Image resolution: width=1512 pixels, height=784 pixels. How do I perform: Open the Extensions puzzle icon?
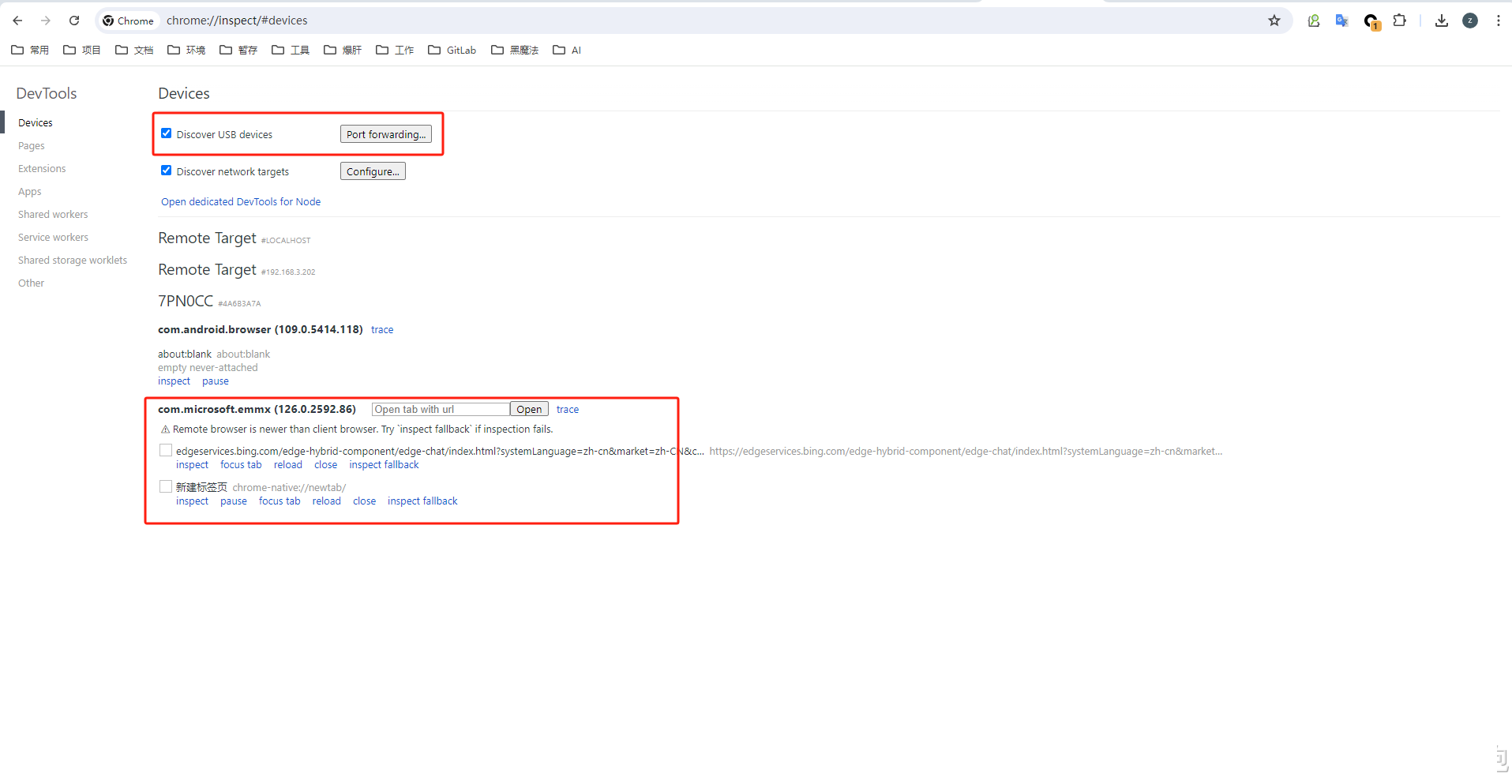(x=1399, y=21)
